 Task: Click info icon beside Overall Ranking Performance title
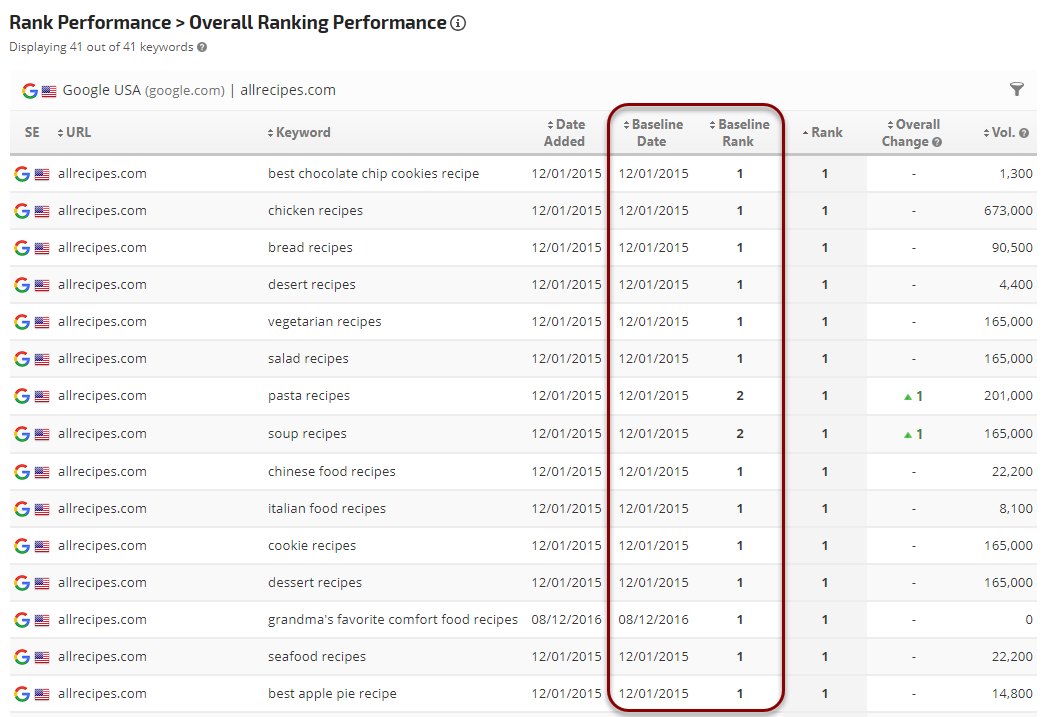[x=458, y=23]
